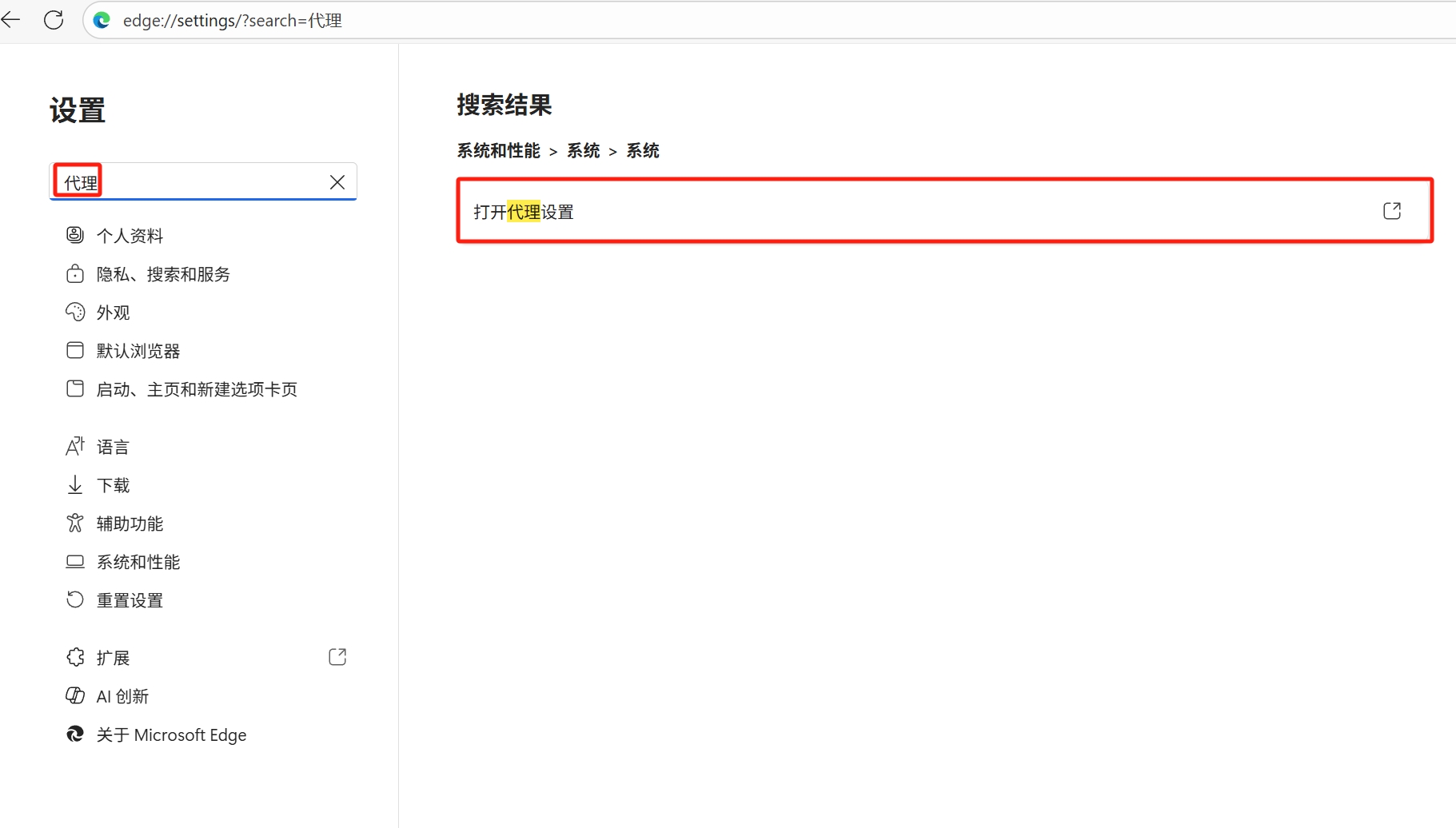Click inside the settings search field
Image resolution: width=1456 pixels, height=828 pixels.
tap(200, 181)
